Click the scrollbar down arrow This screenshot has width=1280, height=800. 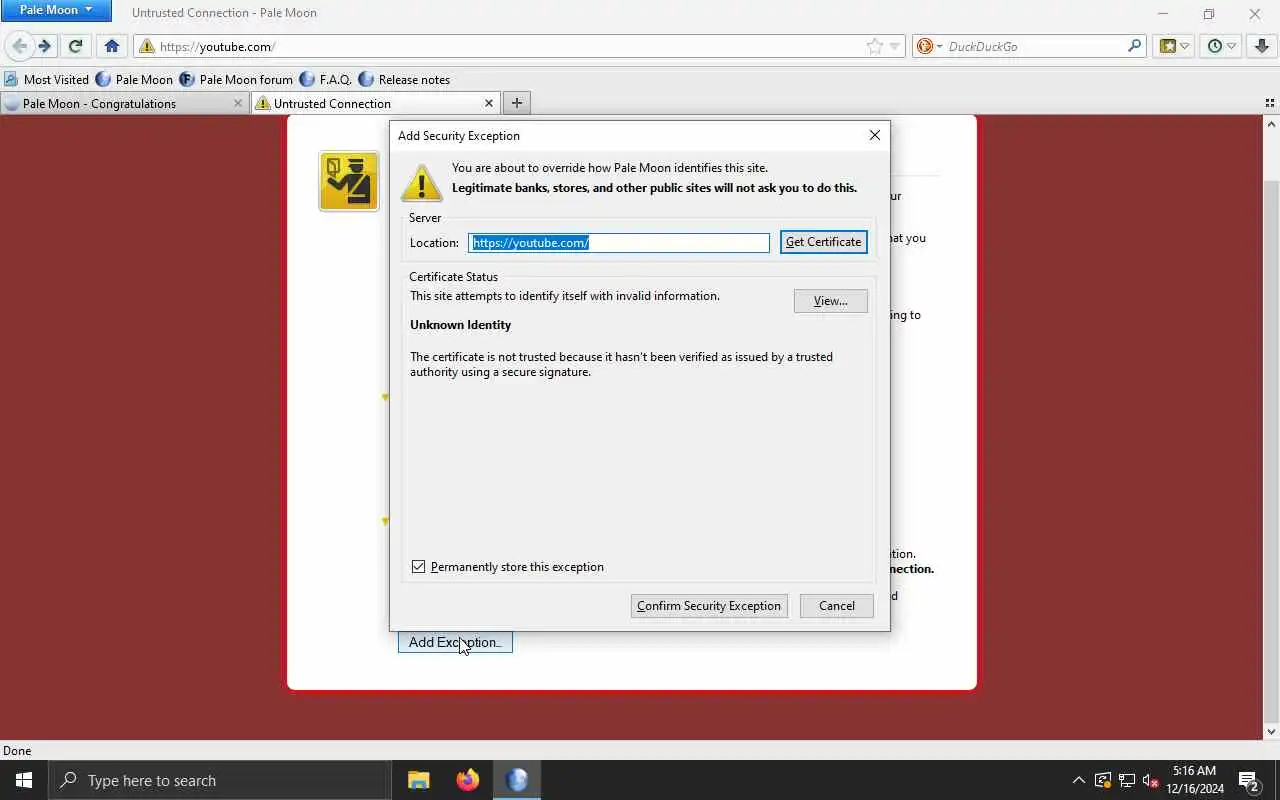point(1271,732)
